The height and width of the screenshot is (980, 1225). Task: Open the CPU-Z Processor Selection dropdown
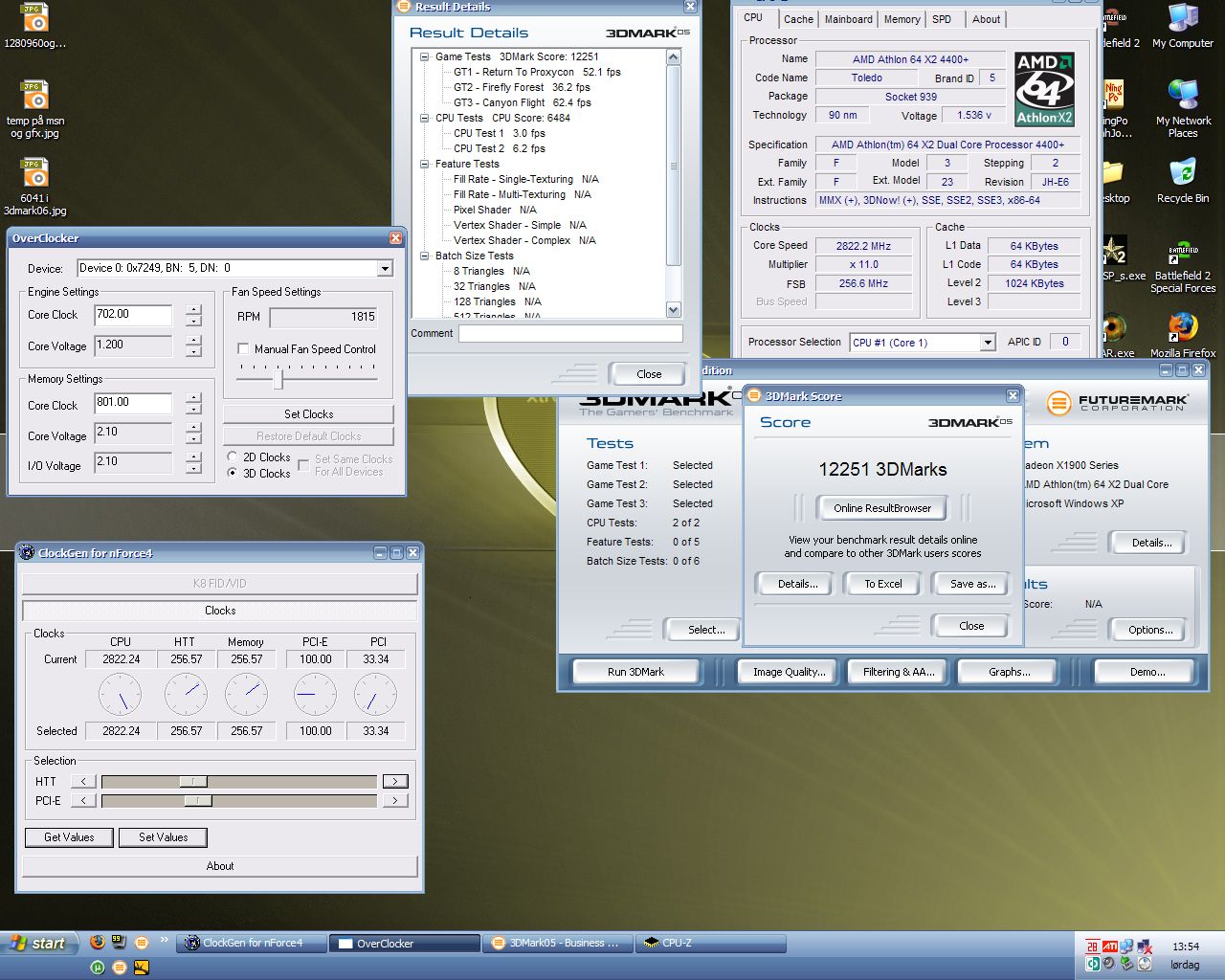pos(988,343)
